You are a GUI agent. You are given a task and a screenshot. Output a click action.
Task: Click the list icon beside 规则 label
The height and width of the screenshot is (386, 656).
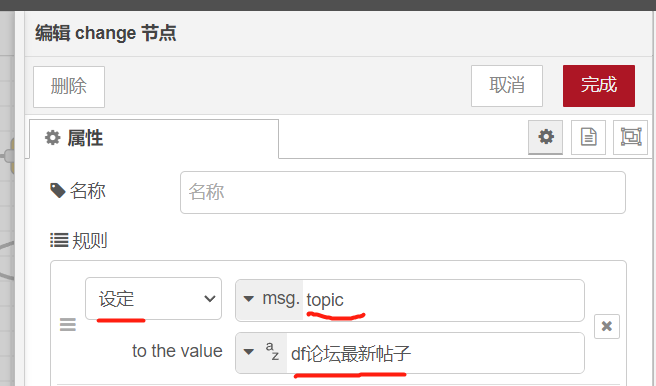59,240
